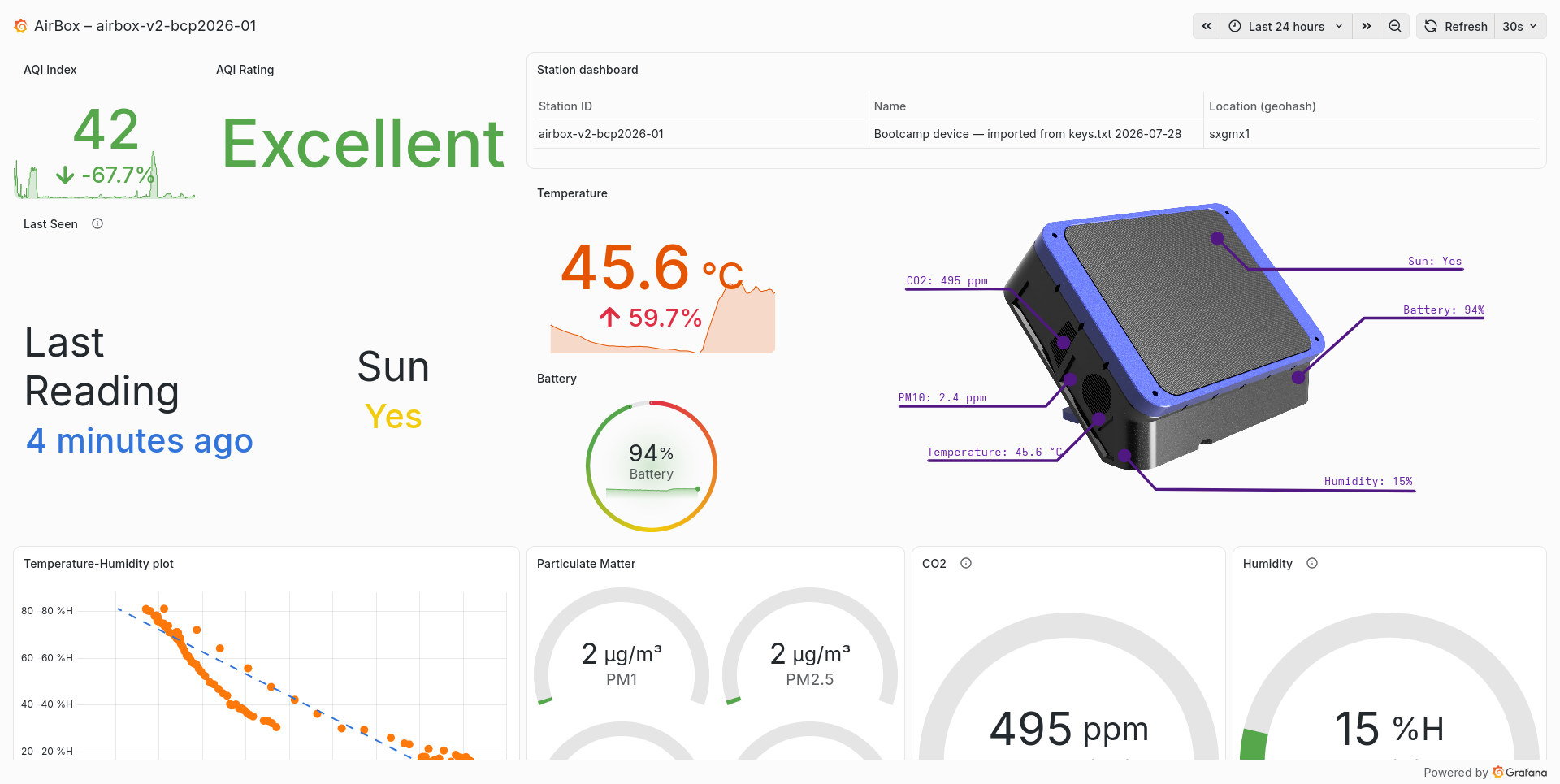The width and height of the screenshot is (1560, 784).
Task: Click the Location (geohash) column header
Action: (x=1263, y=106)
